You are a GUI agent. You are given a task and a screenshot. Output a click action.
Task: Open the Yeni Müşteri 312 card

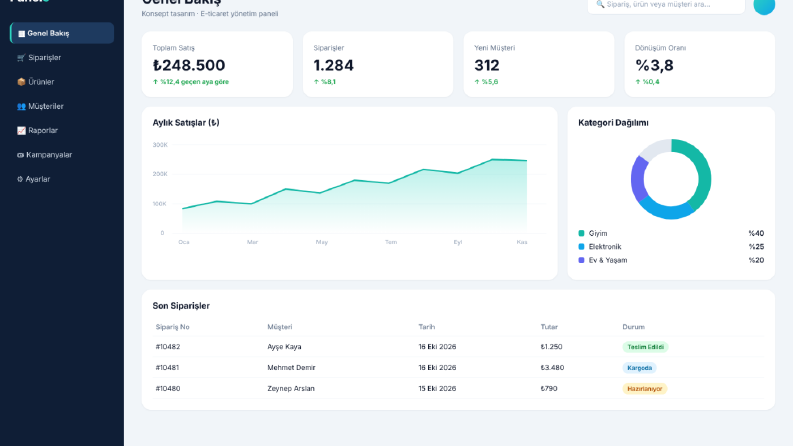[539, 64]
